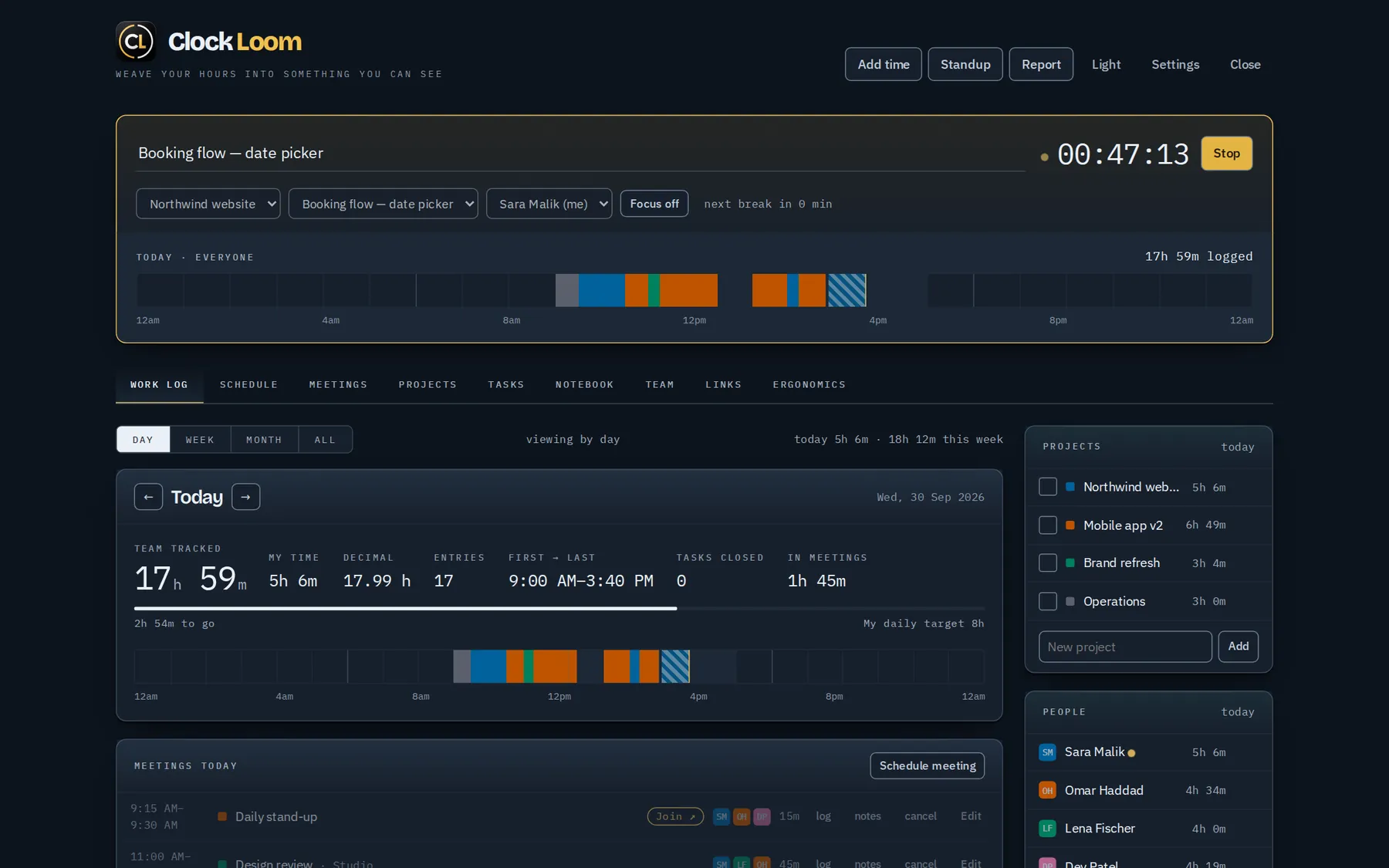Viewport: 1389px width, 868px height.
Task: Open the Booking flow task dropdown
Action: click(384, 204)
